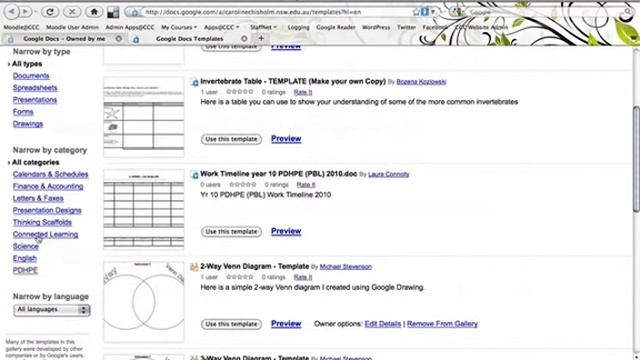640x360 pixels.
Task: Use the Work Timeline PDHPE template
Action: [231, 232]
